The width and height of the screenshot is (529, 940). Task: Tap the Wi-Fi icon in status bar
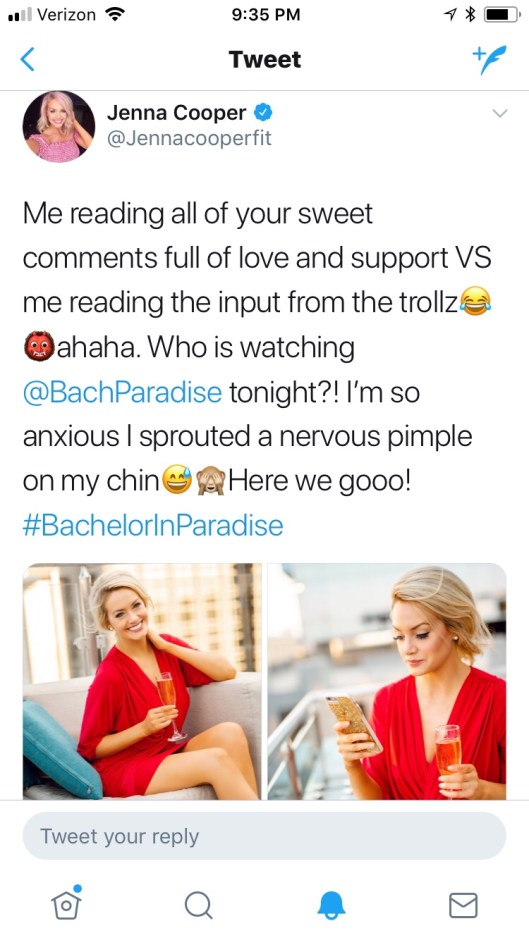click(114, 14)
